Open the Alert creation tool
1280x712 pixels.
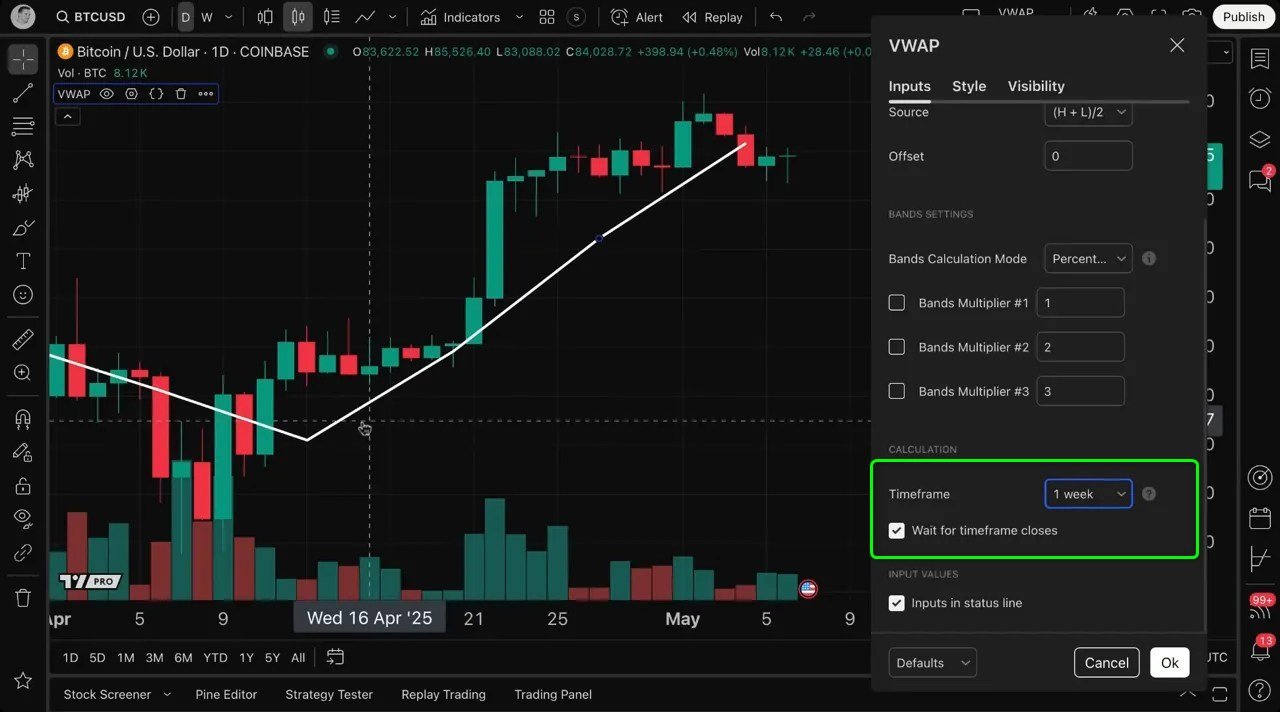[x=637, y=17]
